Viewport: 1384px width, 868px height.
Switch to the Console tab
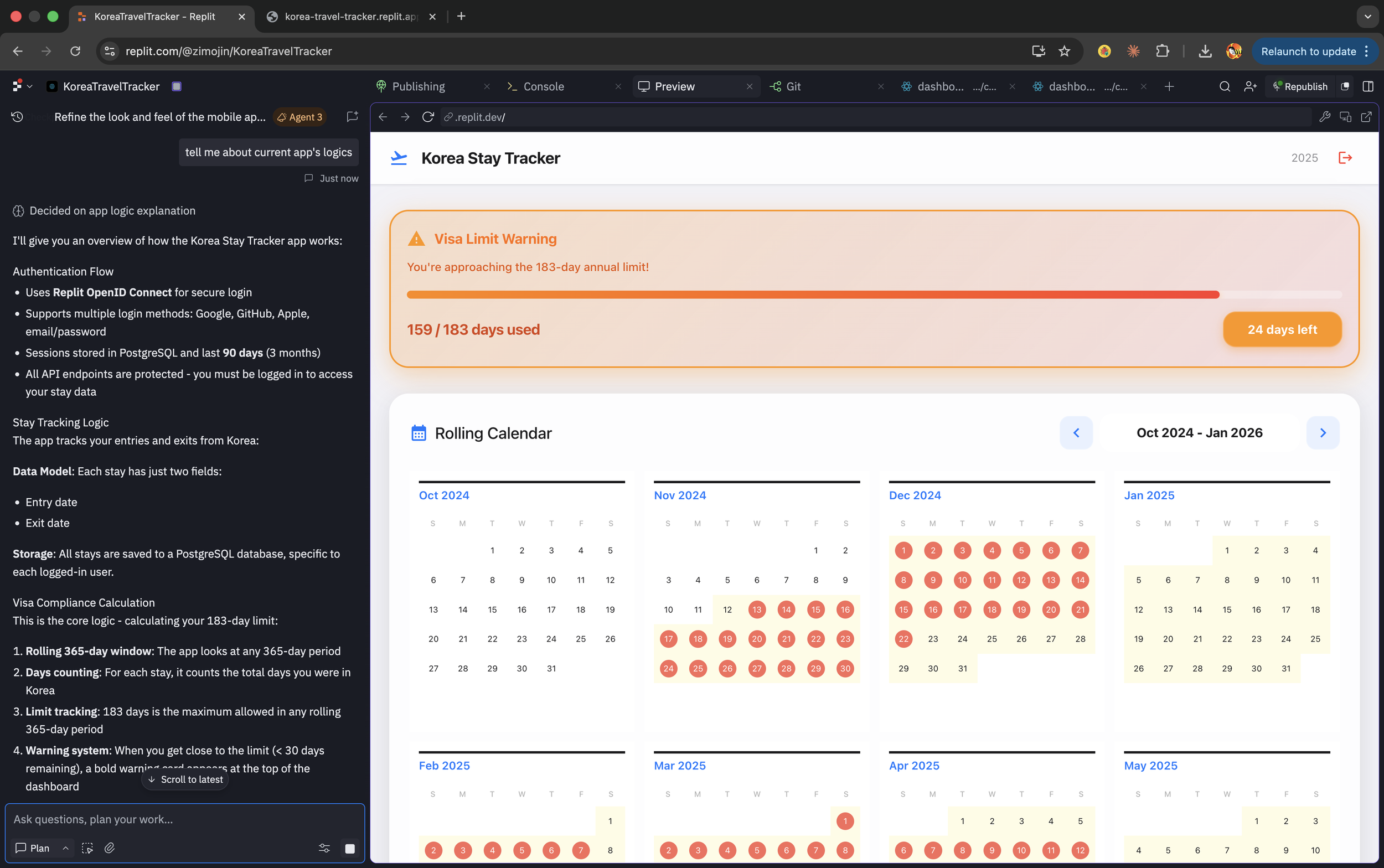[x=543, y=87]
